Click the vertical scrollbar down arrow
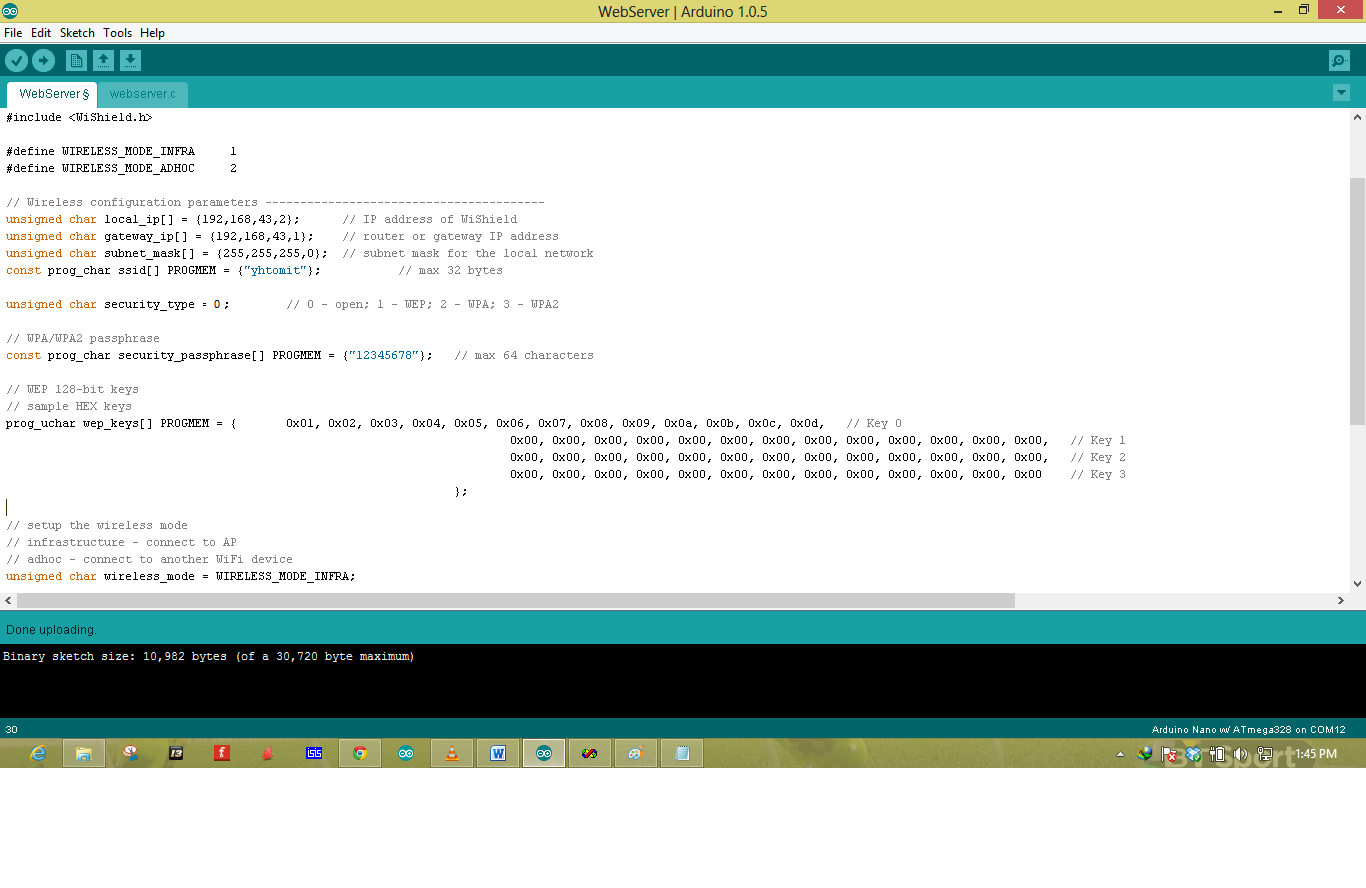1366x888 pixels. 1357,583
